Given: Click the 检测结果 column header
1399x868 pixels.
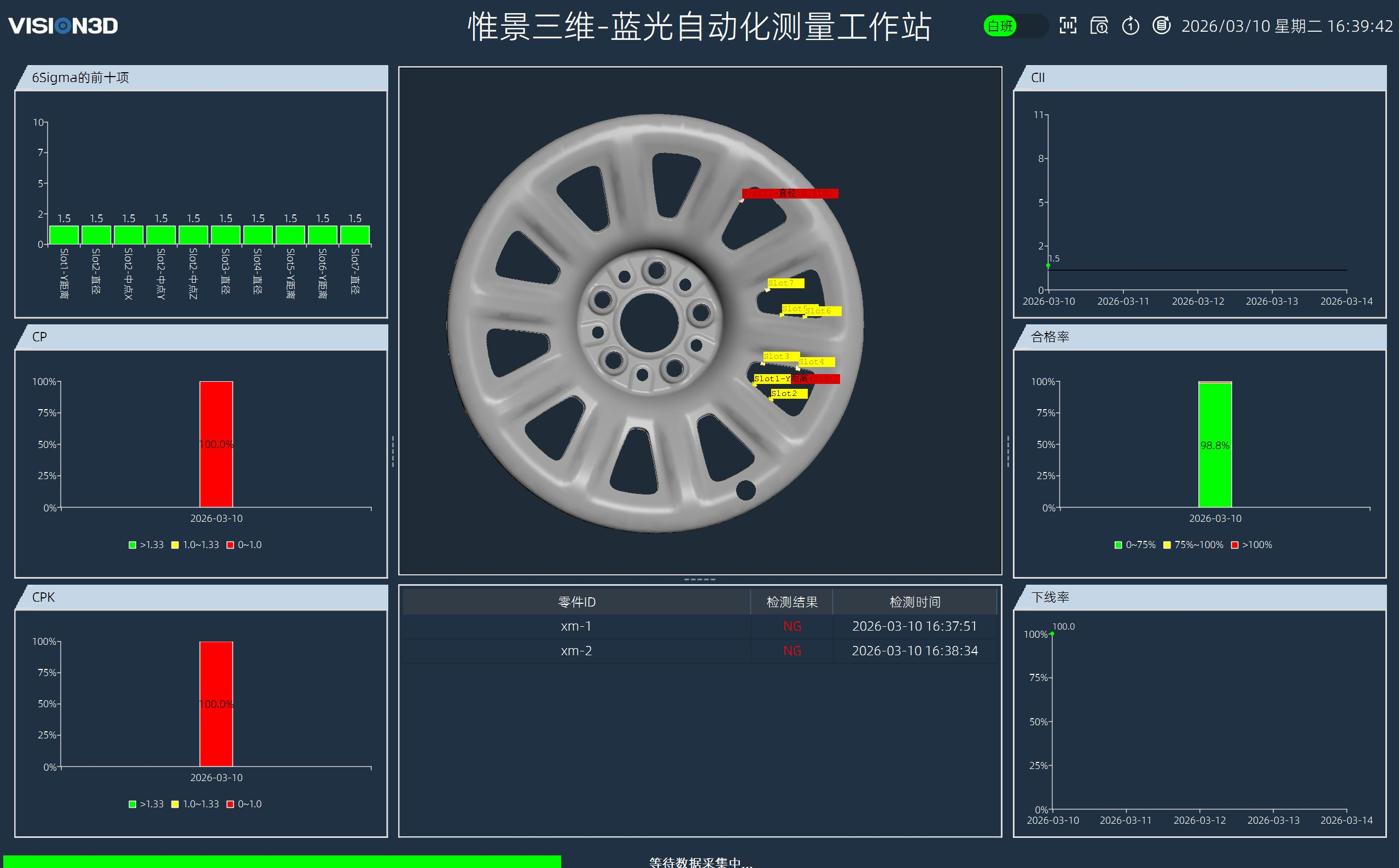Looking at the screenshot, I should point(791,602).
